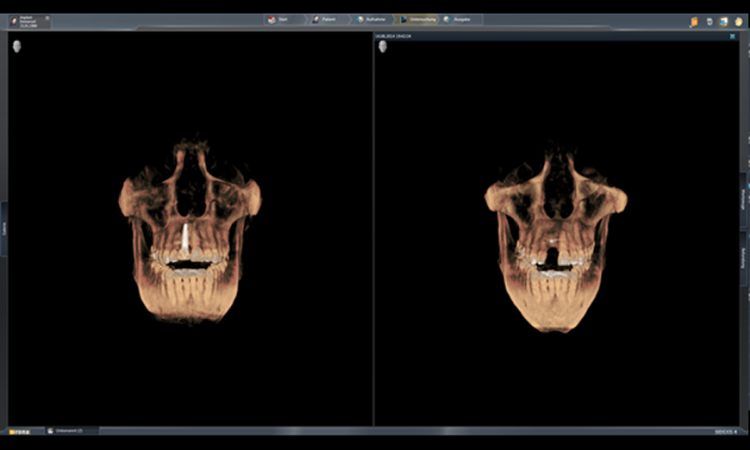This screenshot has height=450, width=750.
Task: Expand the Galerie side tab on left edge
Action: [x=4, y=229]
